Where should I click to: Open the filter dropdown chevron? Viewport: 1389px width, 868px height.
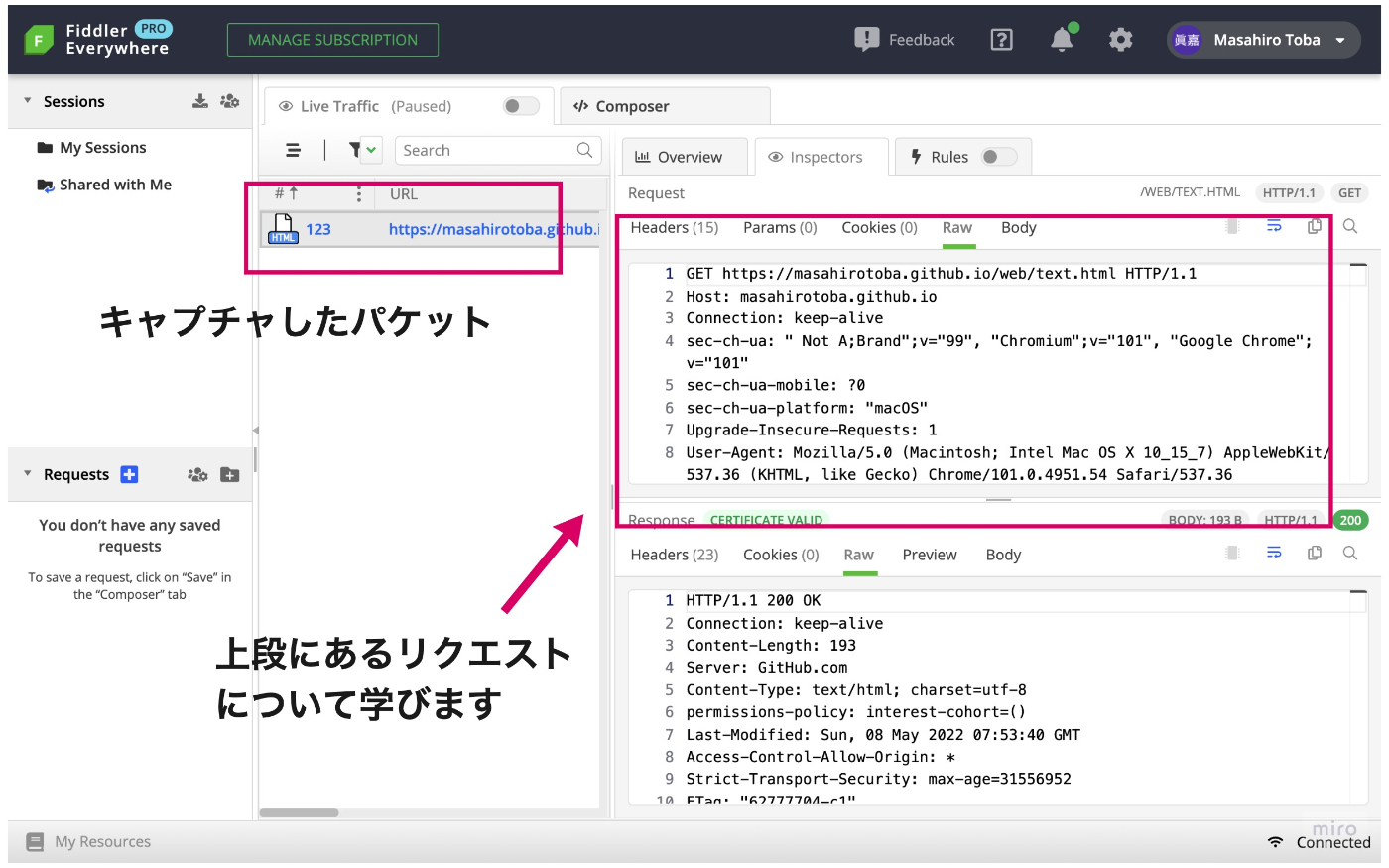point(371,150)
